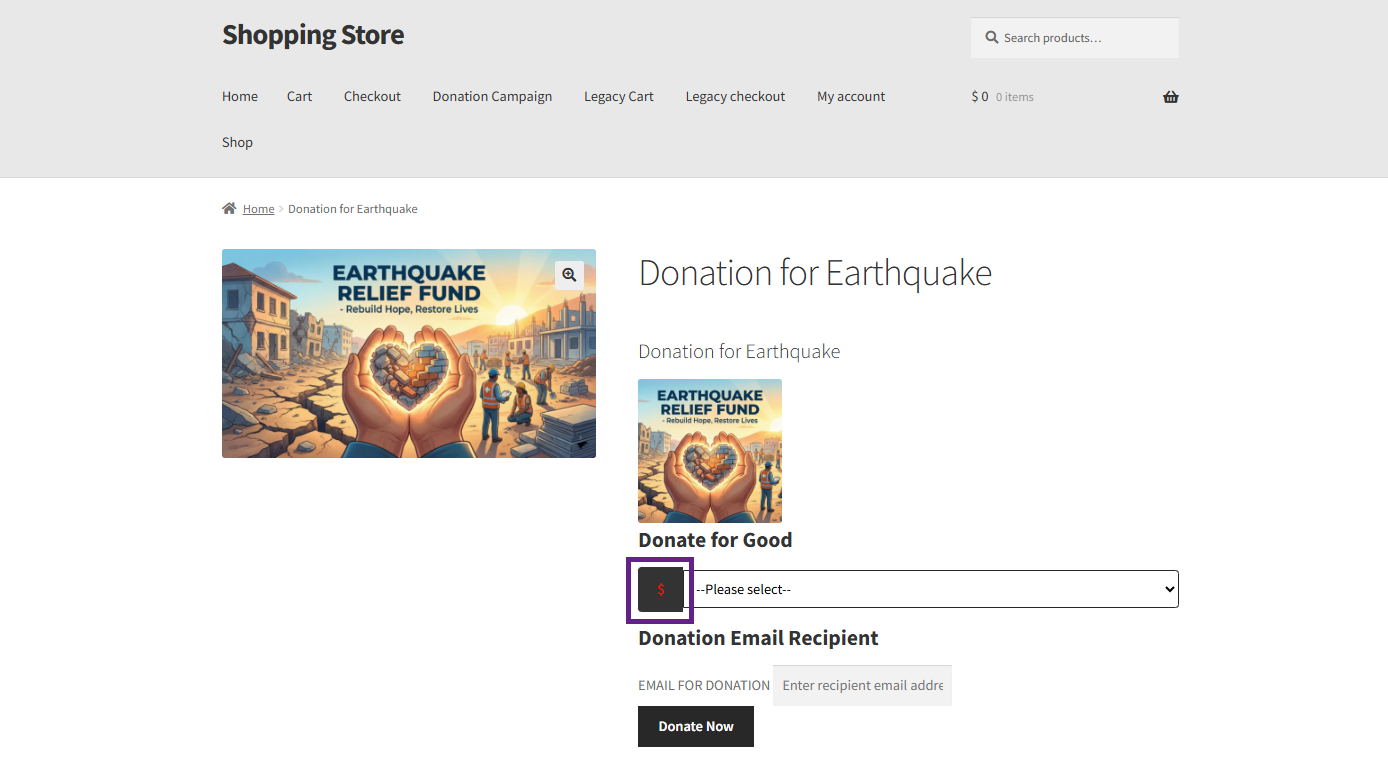Open the donation amount dropdown
Screen dimensions: 1388x778
936,589
